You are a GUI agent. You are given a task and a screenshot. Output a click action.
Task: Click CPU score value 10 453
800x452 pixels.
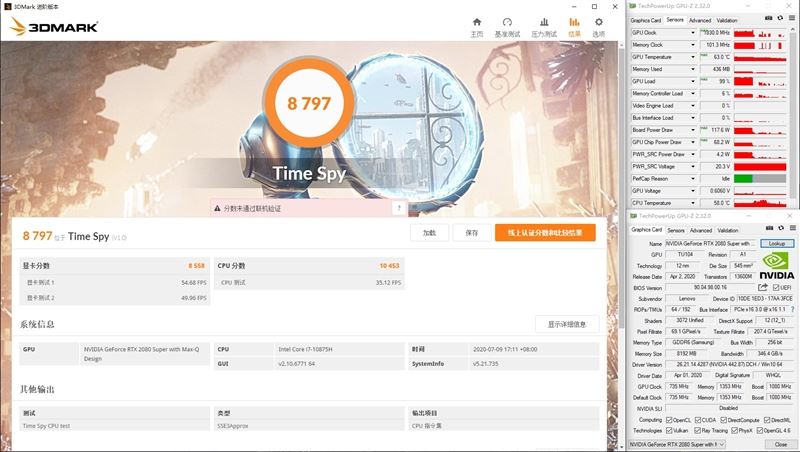tap(389, 266)
